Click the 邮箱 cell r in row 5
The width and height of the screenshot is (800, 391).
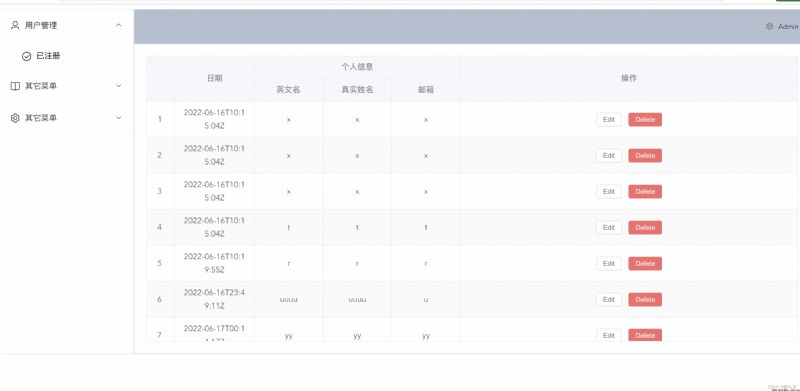coord(426,263)
